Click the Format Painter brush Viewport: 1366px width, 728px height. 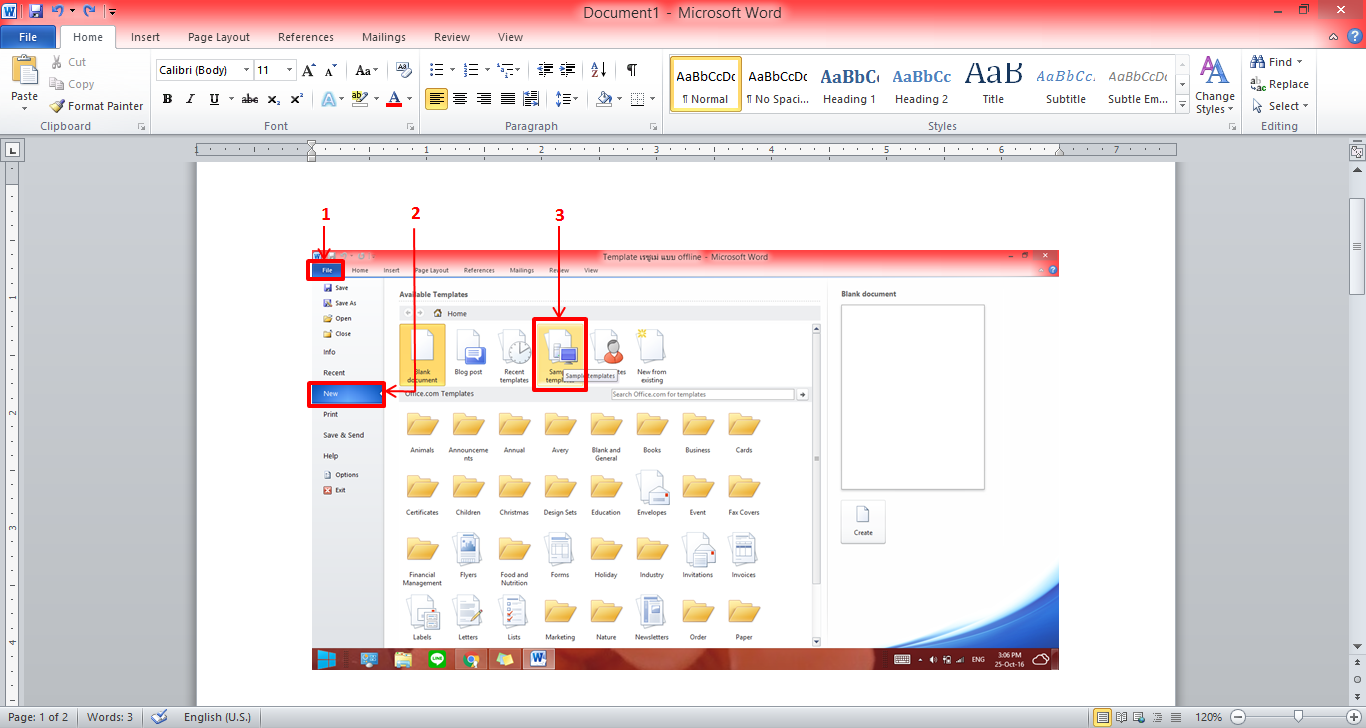96,106
